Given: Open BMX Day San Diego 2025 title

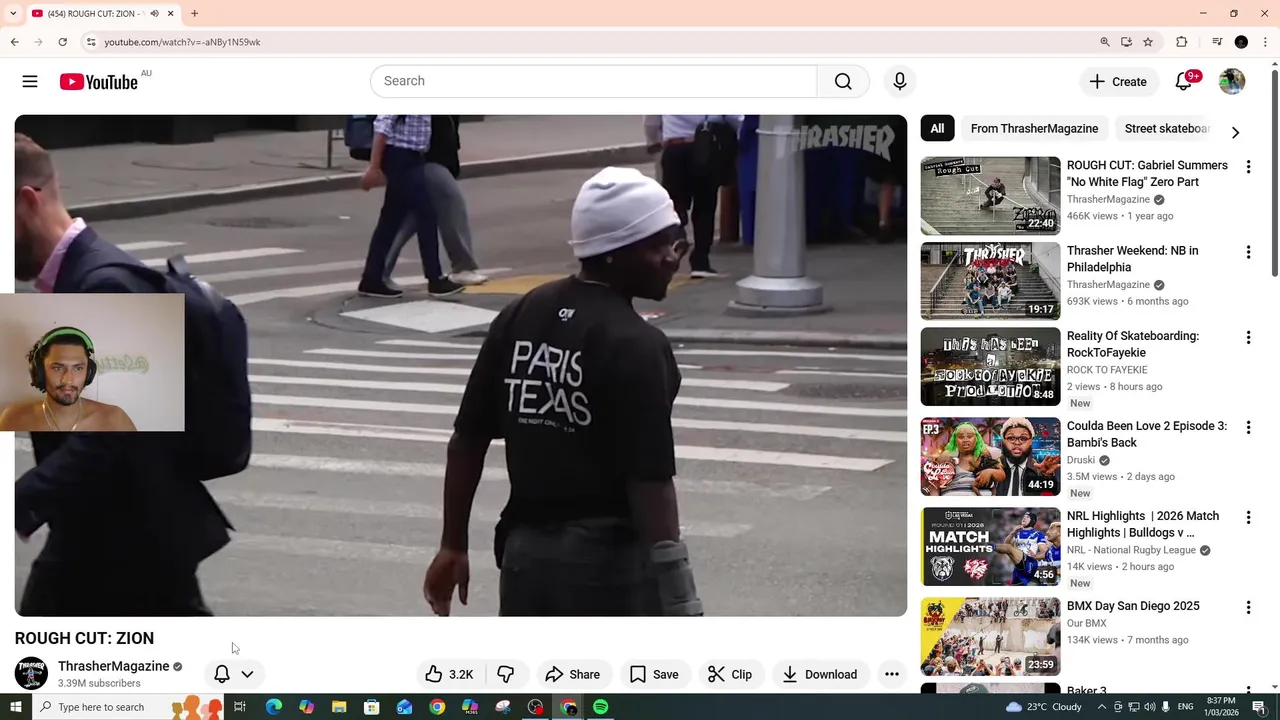Looking at the screenshot, I should 1133,606.
